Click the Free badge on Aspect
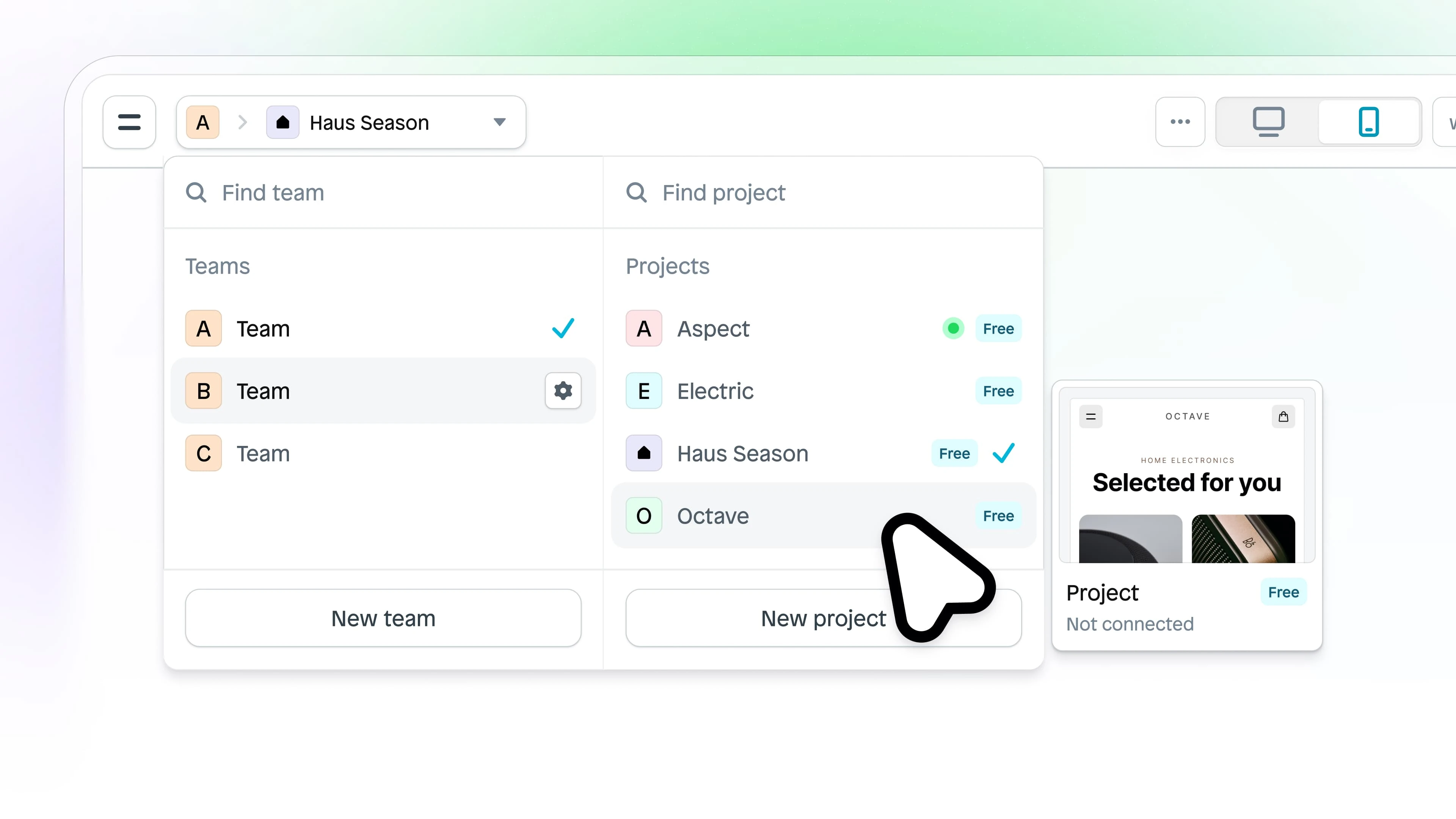This screenshot has width=1456, height=819. (x=998, y=328)
